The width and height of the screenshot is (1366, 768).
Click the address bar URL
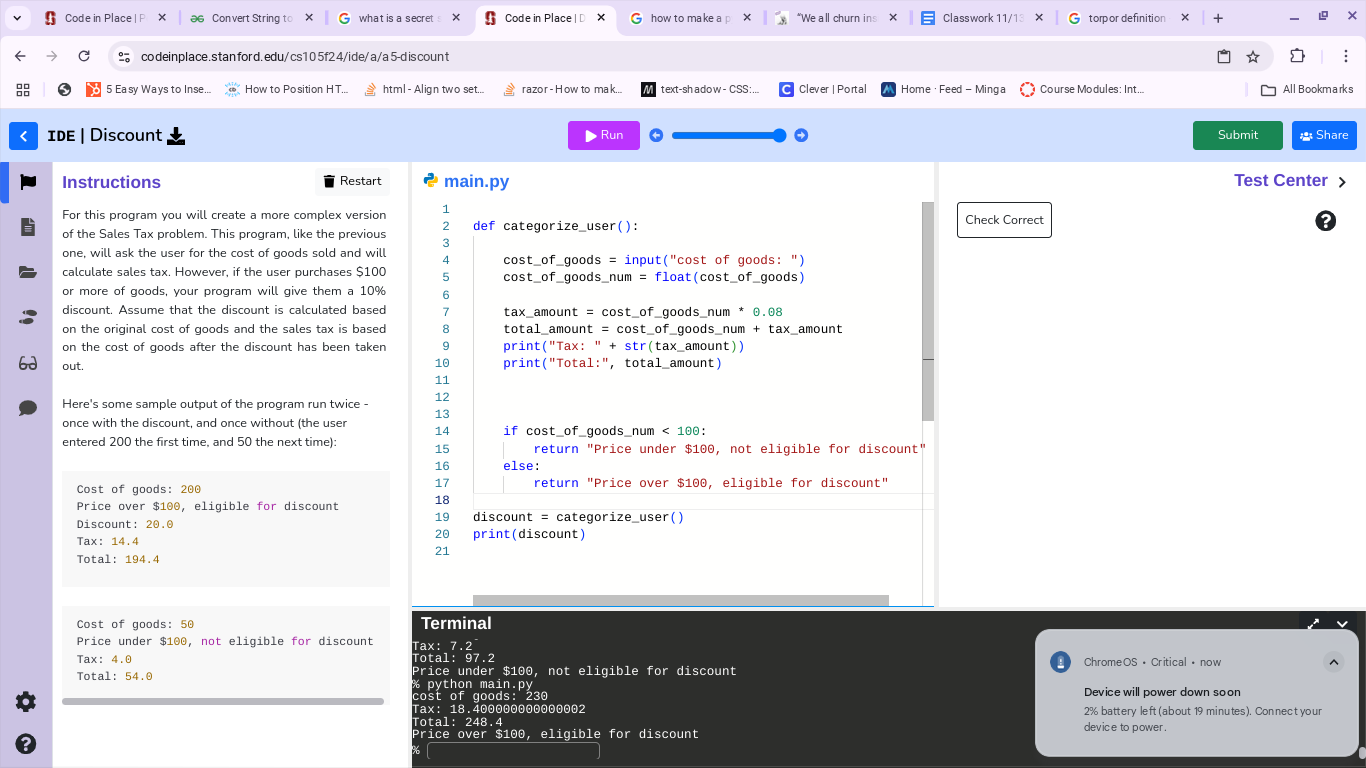coord(295,57)
